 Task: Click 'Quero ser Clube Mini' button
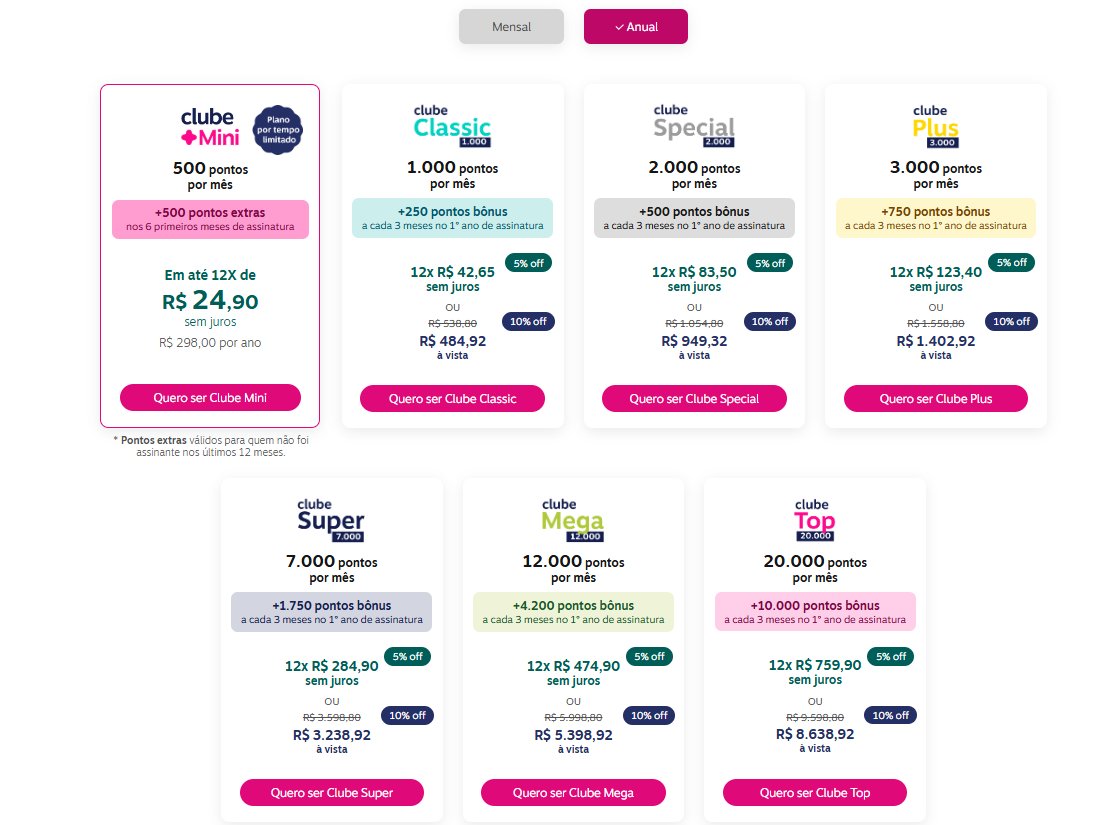tap(210, 397)
